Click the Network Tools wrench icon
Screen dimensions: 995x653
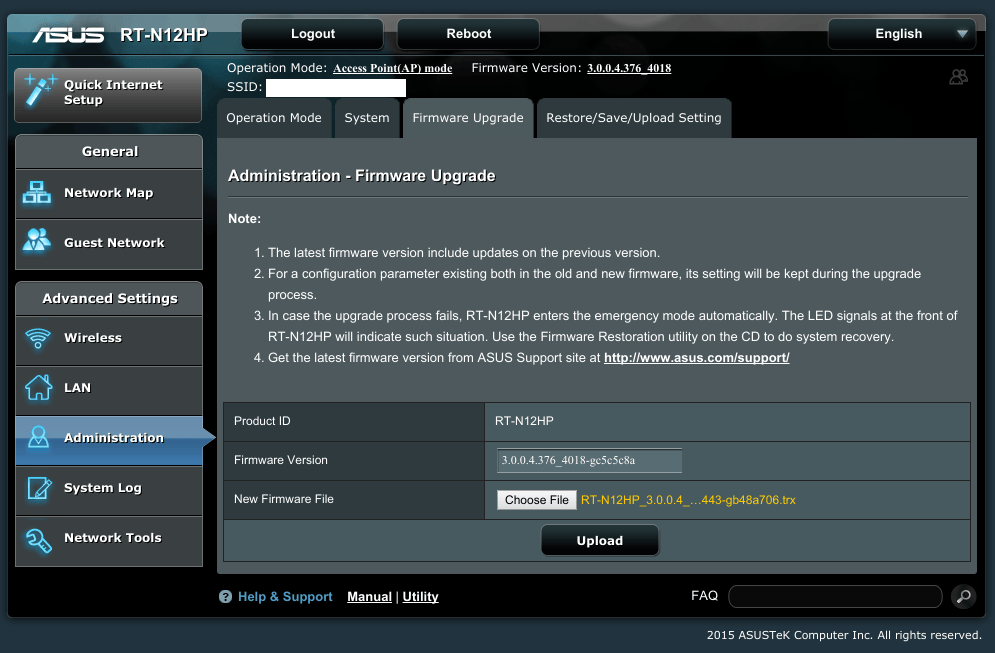pos(38,540)
